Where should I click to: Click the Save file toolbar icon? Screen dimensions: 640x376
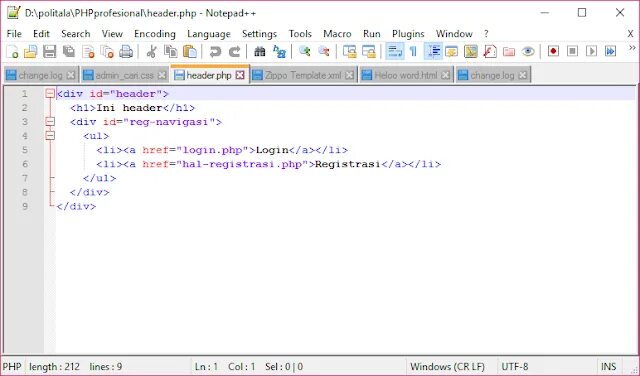click(x=49, y=51)
